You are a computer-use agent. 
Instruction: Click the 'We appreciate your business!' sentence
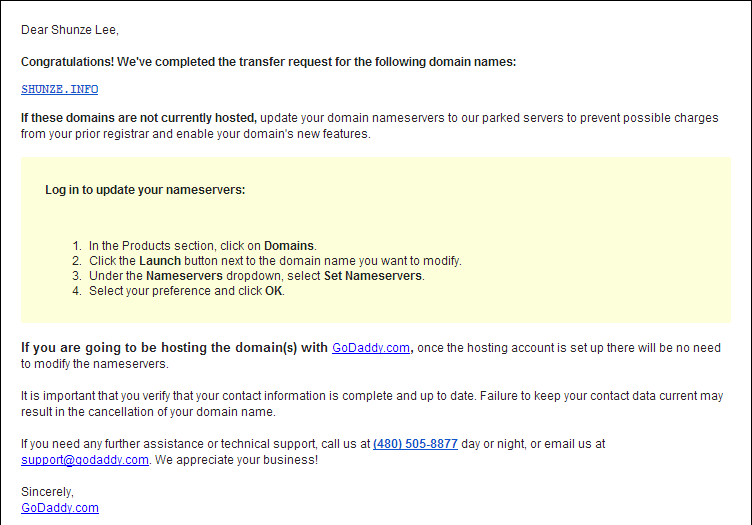[x=236, y=460]
